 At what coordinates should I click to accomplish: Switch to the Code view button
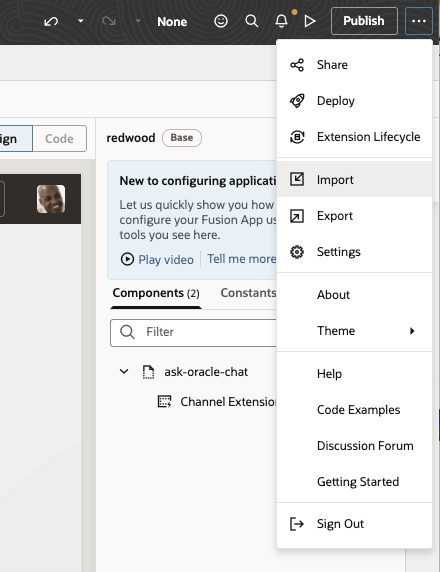(x=59, y=139)
